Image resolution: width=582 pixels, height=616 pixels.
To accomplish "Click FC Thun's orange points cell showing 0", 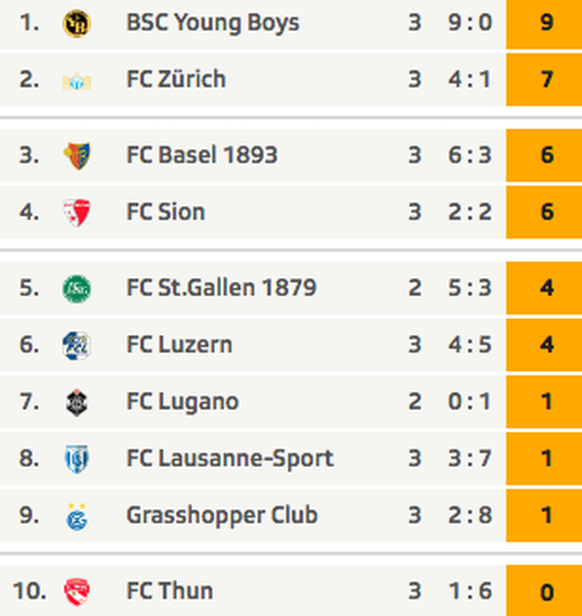I will pos(544,590).
